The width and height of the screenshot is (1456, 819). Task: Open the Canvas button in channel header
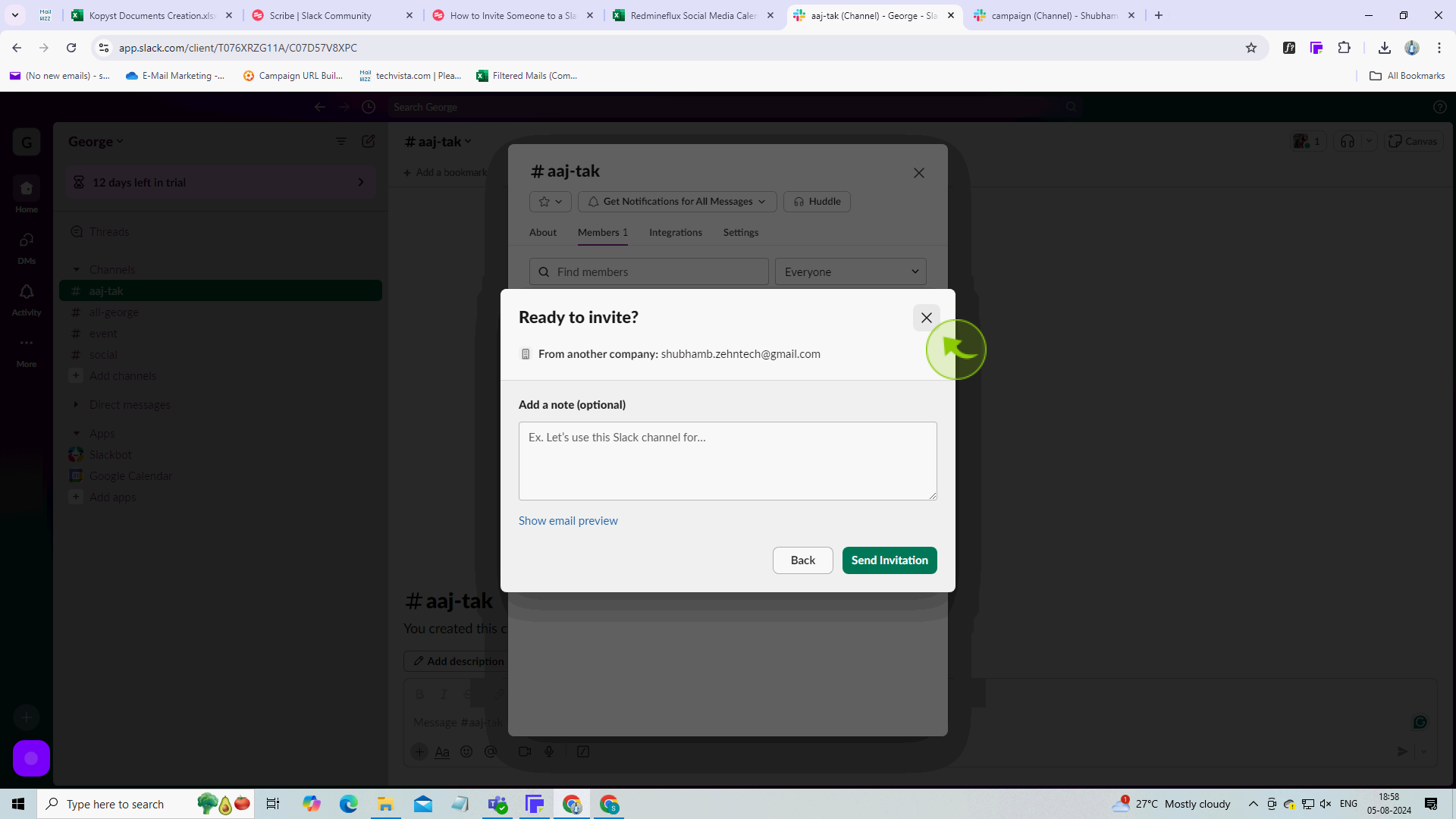pos(1414,141)
